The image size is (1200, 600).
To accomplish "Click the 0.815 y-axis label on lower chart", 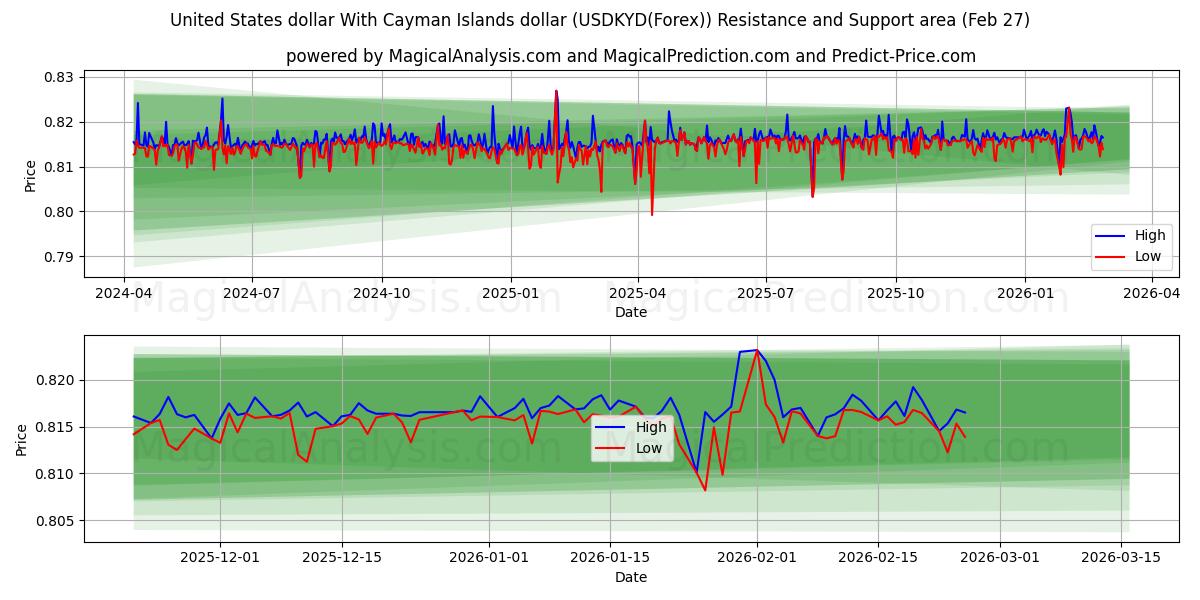I will coord(56,427).
